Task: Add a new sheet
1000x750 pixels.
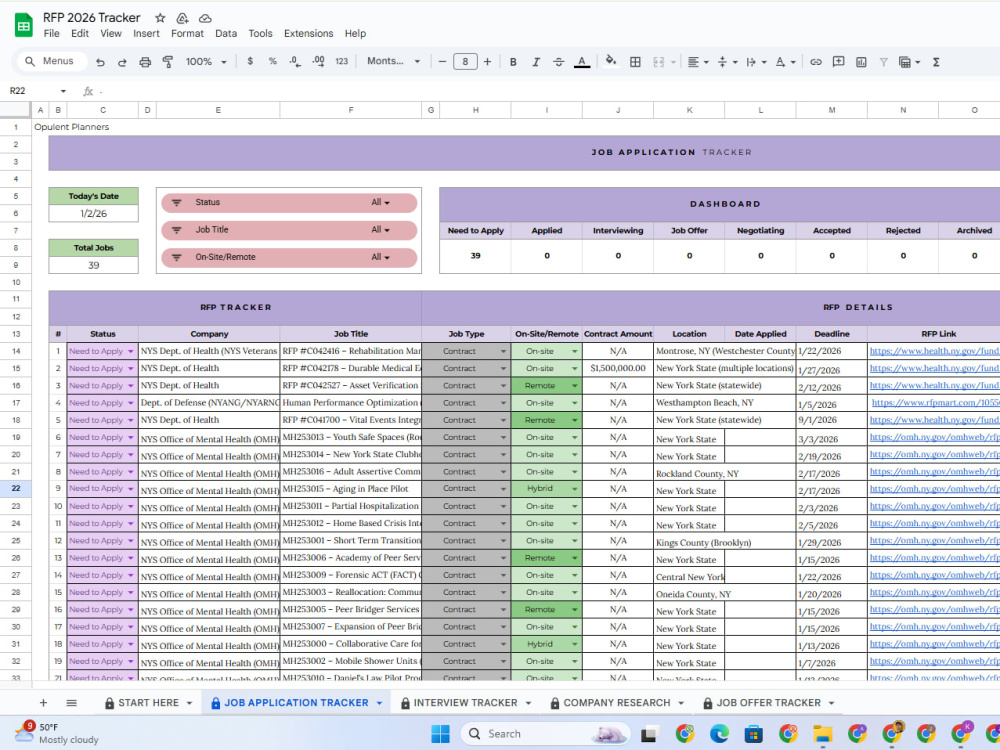Action: pyautogui.click(x=43, y=703)
